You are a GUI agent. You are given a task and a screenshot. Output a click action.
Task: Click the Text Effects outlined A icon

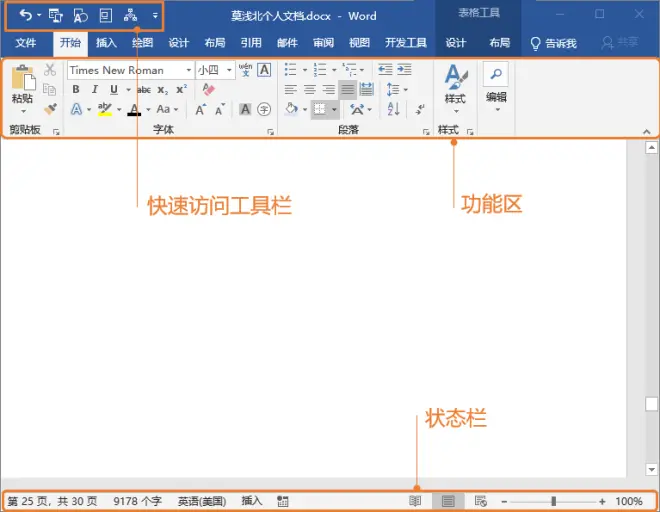pyautogui.click(x=76, y=109)
